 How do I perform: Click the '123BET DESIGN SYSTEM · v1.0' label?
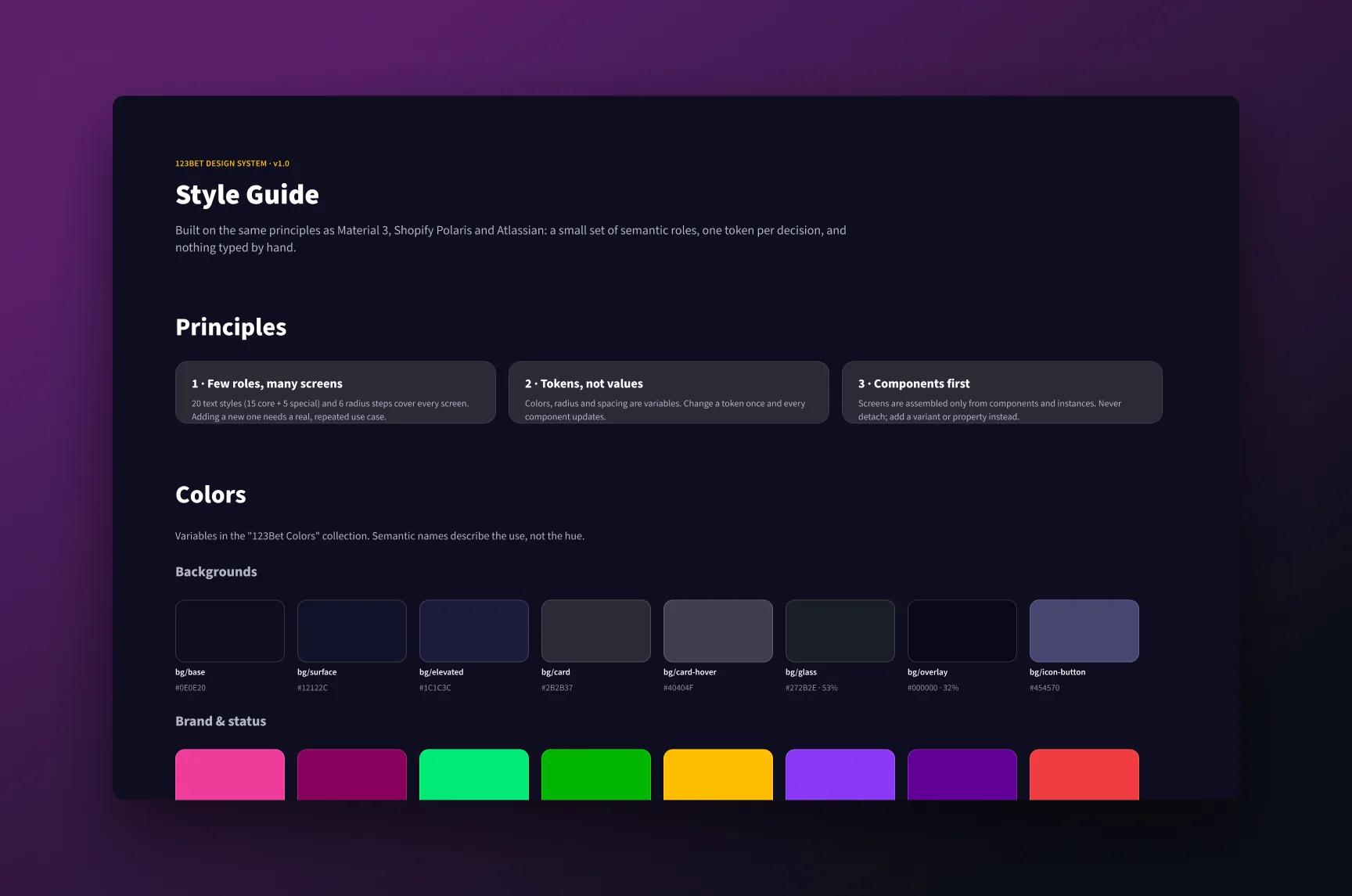coord(232,164)
